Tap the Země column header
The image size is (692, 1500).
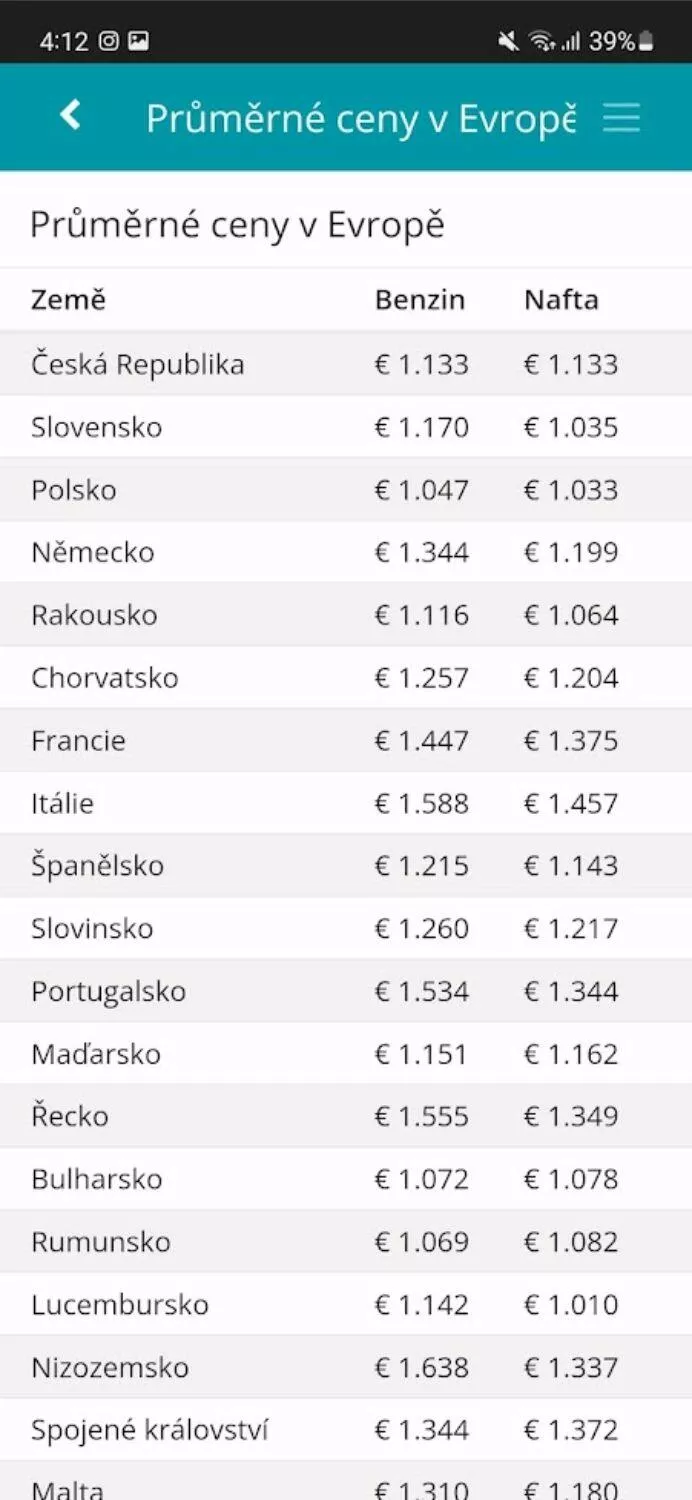tap(68, 299)
